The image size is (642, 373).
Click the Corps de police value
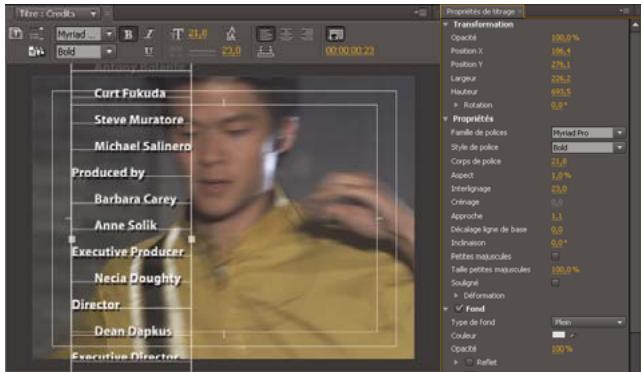559,161
